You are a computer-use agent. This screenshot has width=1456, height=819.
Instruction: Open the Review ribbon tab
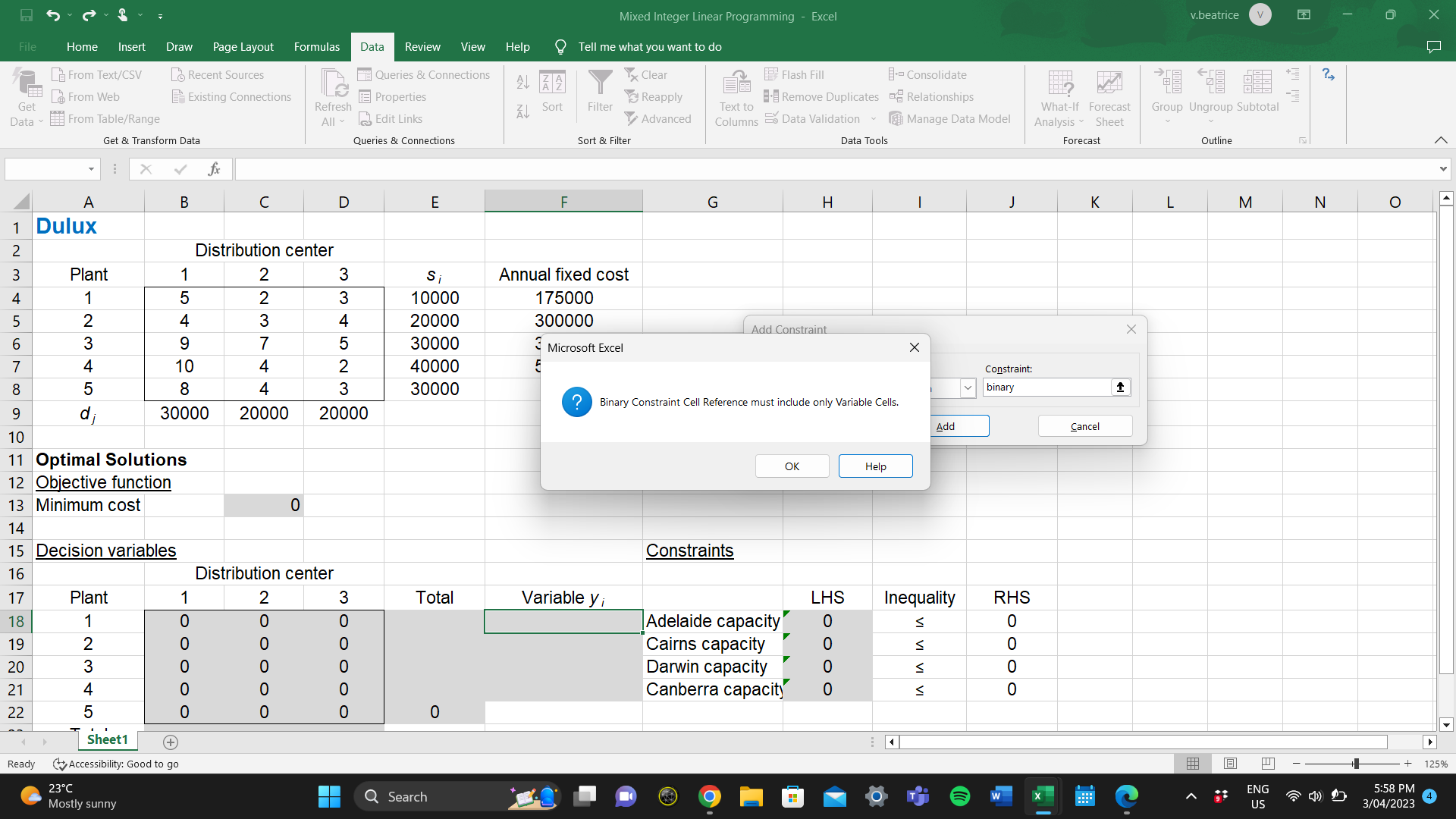(422, 46)
